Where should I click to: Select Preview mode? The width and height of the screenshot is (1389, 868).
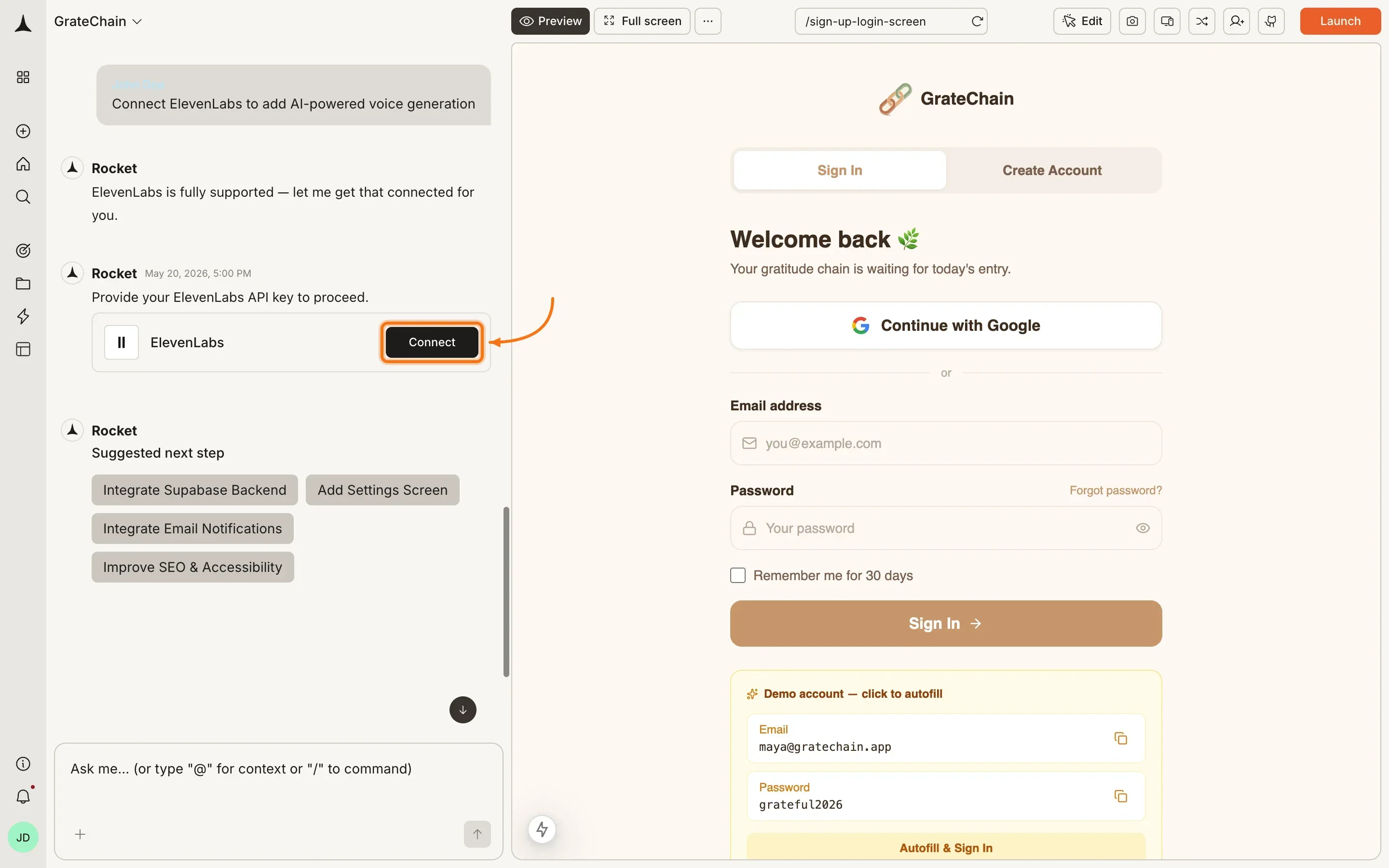coord(550,21)
